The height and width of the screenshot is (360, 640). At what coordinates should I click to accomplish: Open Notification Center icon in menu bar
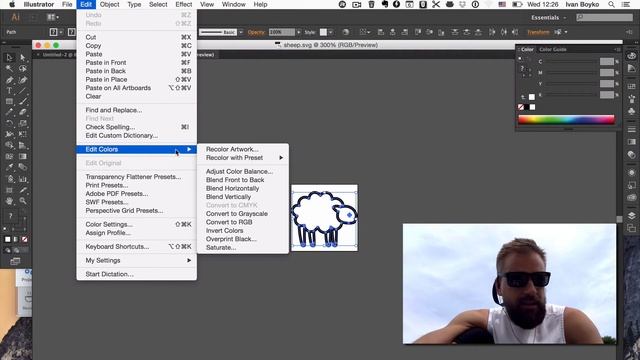coord(625,4)
